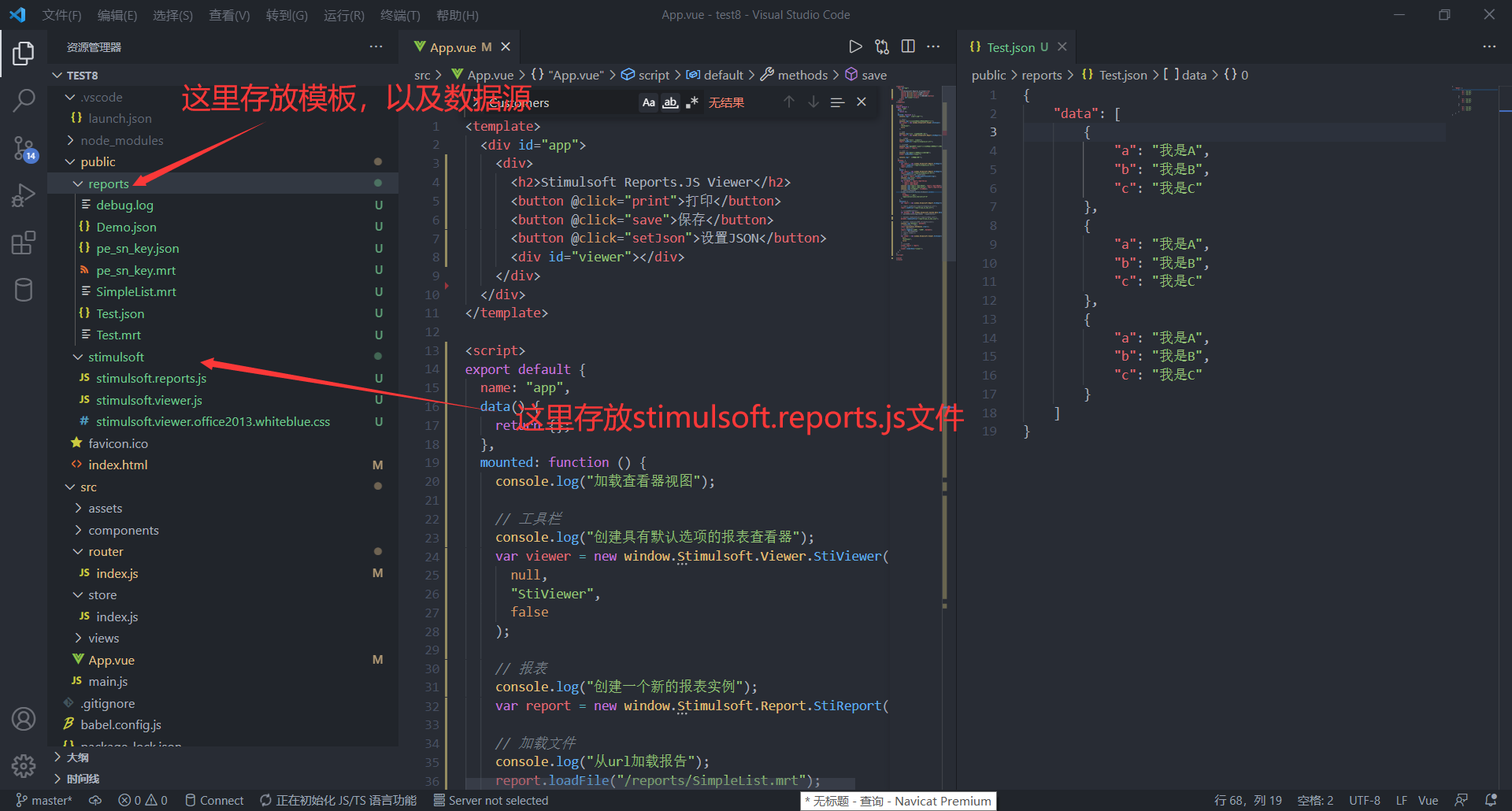Toggle match case in the find widget

647,102
